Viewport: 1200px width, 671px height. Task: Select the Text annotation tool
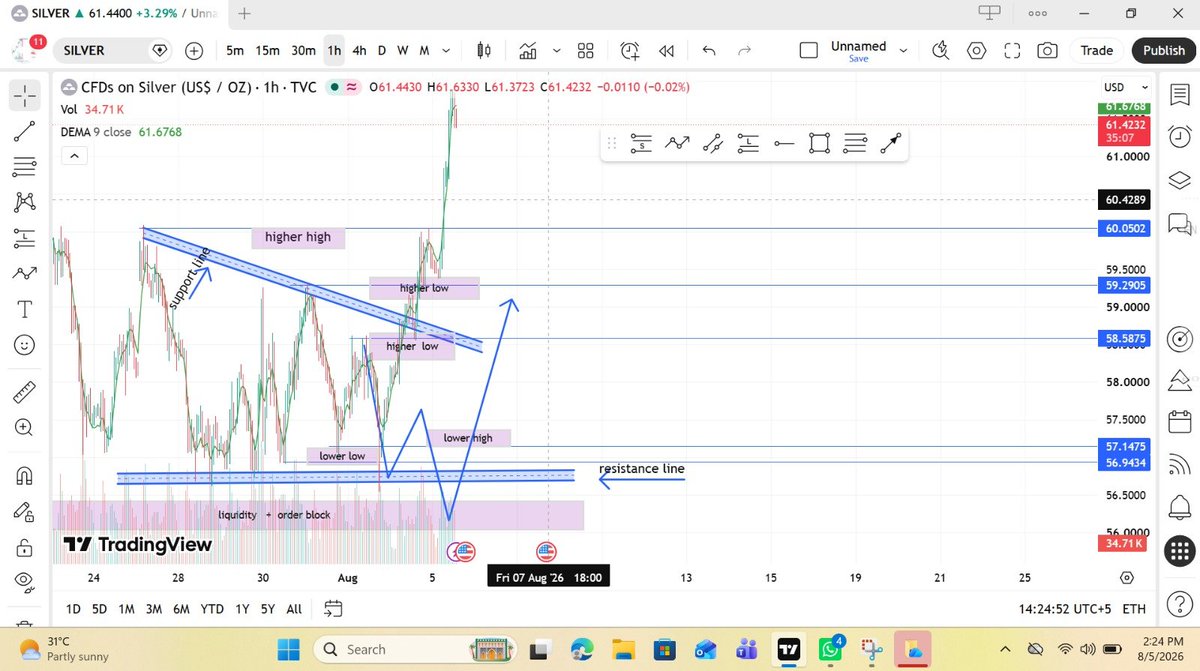click(x=25, y=308)
